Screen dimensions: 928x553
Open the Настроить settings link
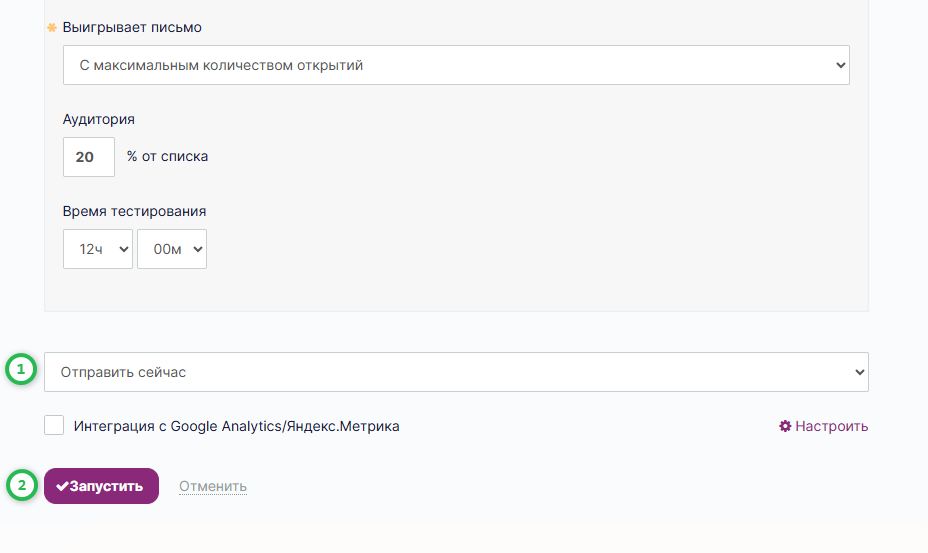tap(831, 426)
